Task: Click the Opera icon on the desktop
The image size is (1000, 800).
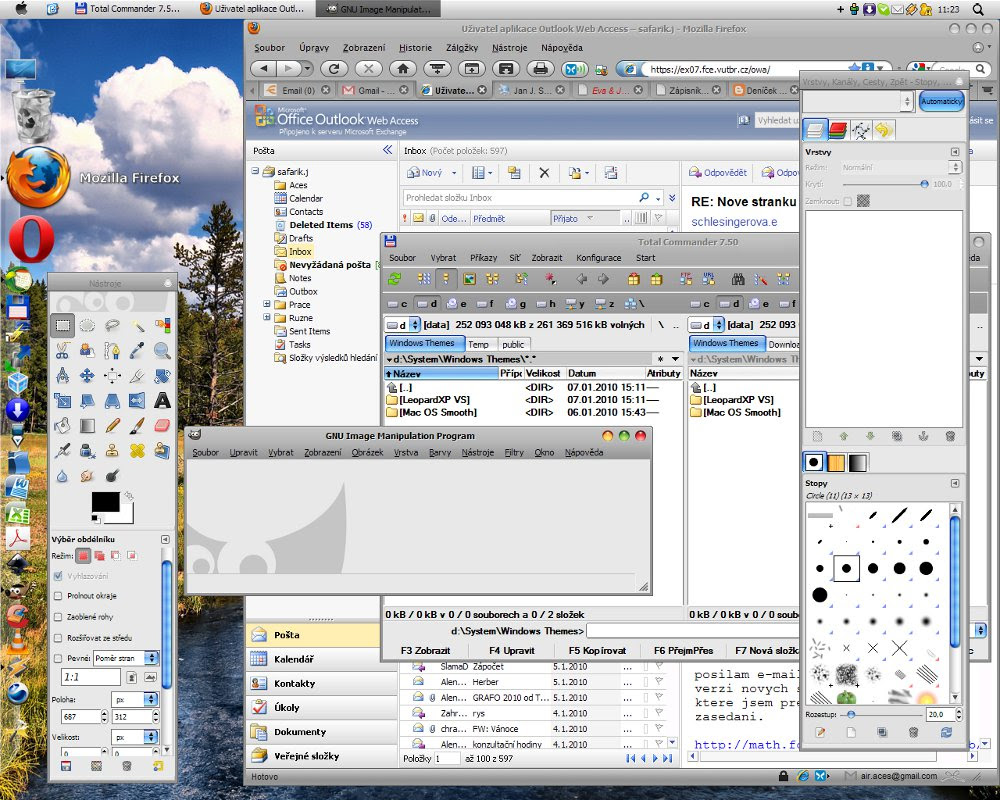Action: (31, 239)
